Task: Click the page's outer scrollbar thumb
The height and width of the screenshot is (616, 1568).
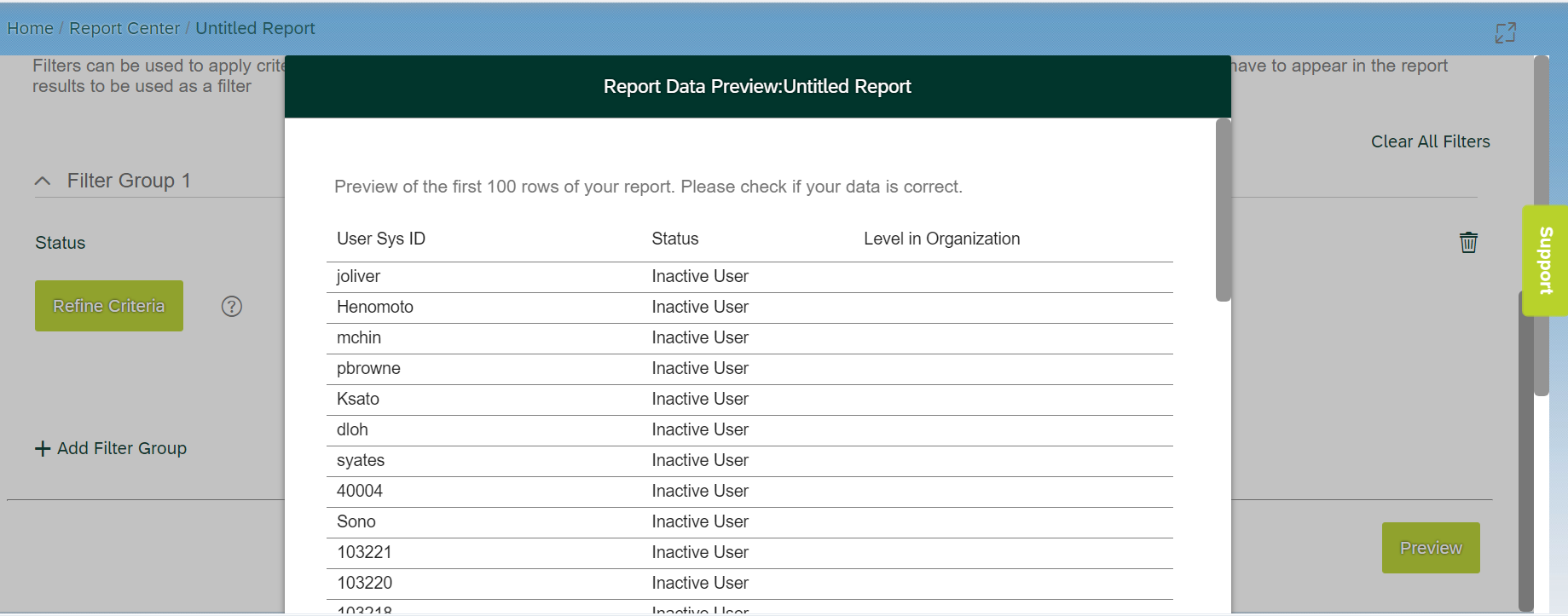Action: (1542, 226)
